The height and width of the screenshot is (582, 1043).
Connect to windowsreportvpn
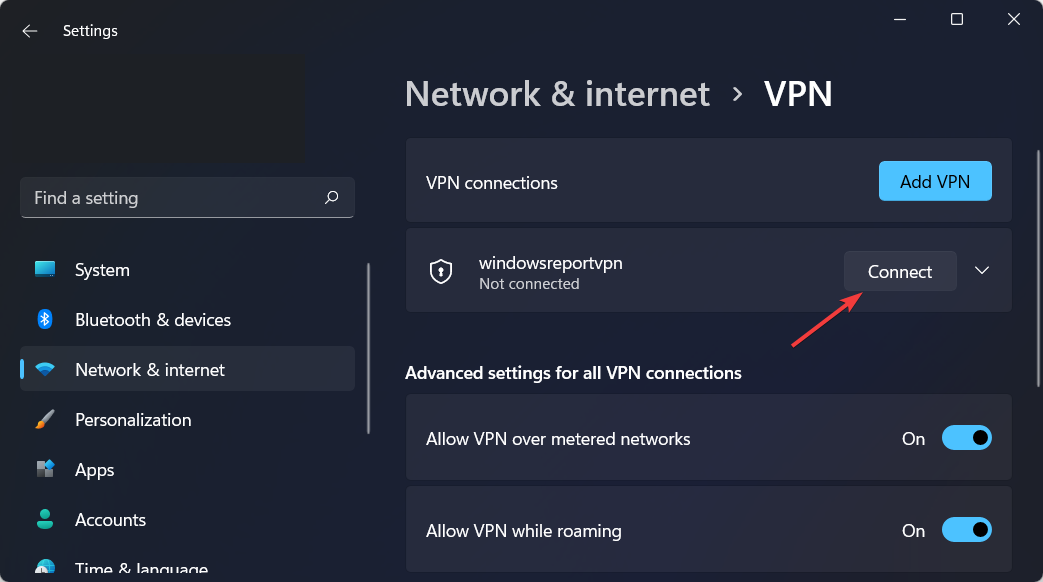click(x=900, y=271)
